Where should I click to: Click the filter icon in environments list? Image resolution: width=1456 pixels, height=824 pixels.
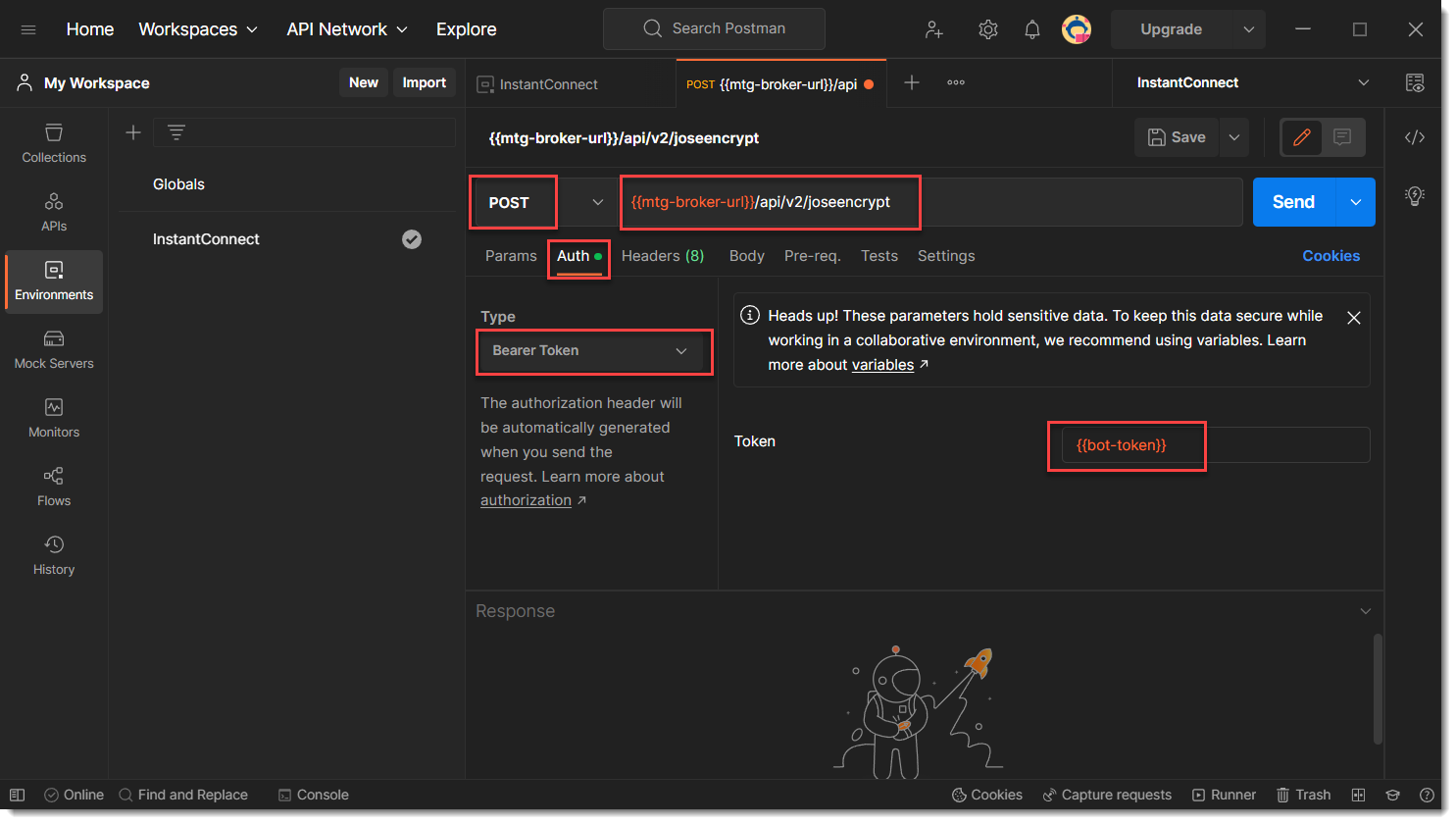[176, 132]
